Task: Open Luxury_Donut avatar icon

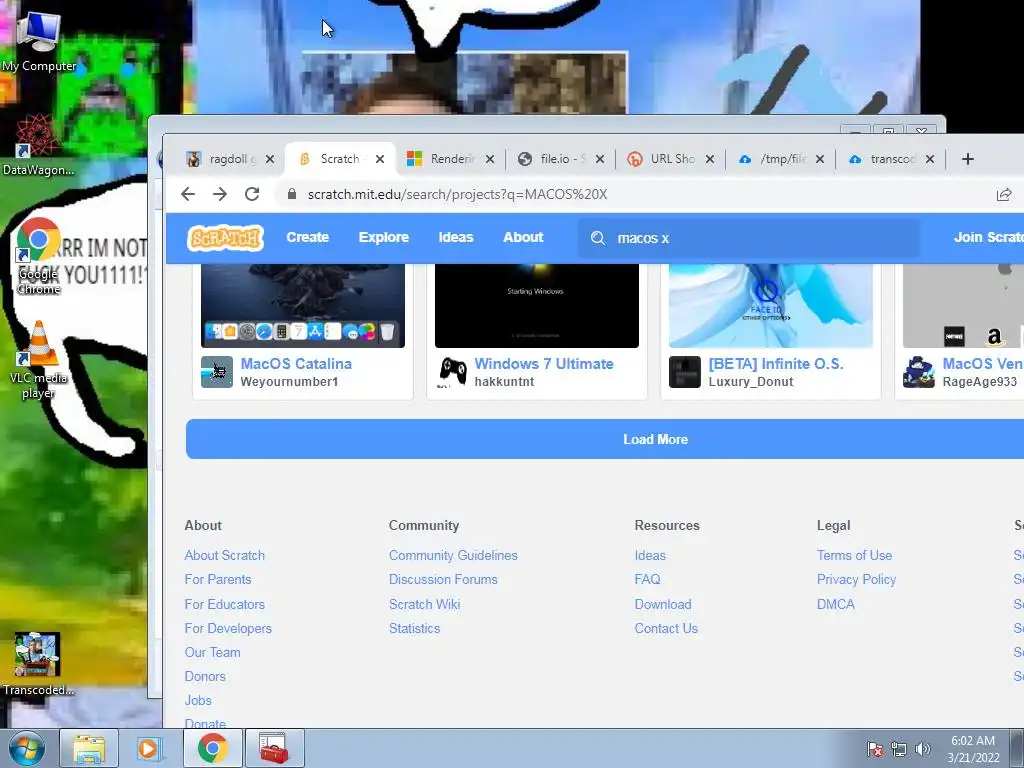Action: [x=685, y=372]
